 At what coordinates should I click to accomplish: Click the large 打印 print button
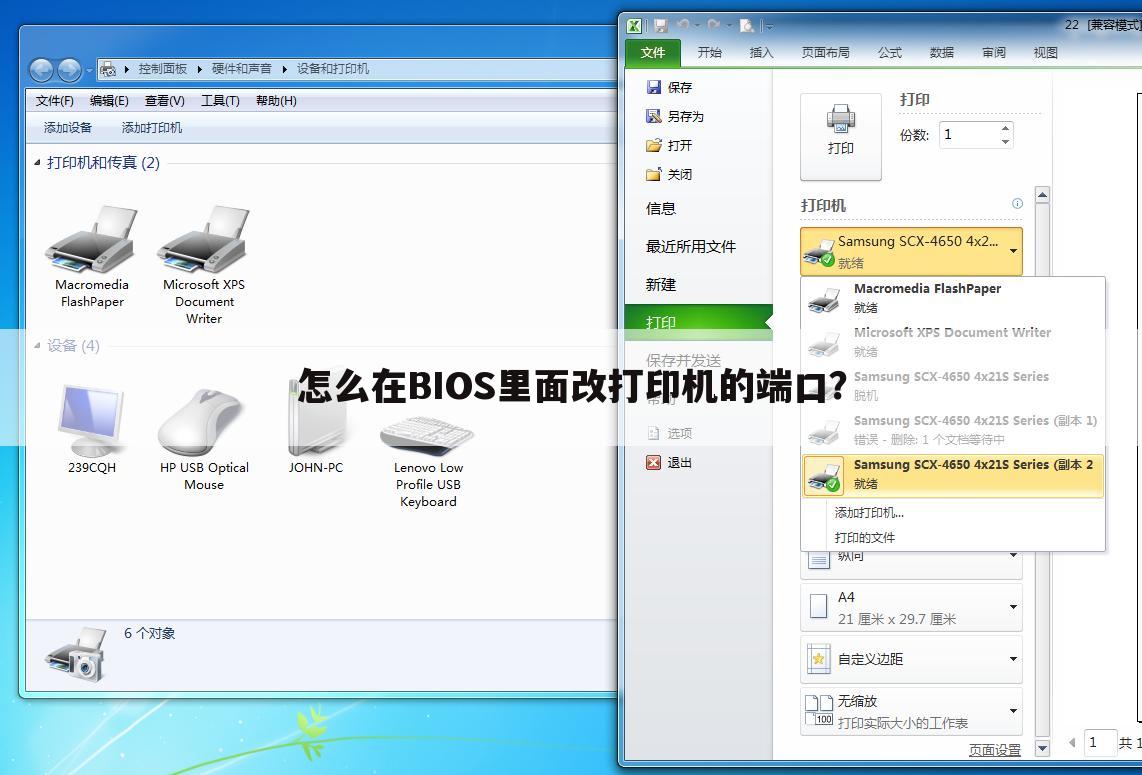[840, 136]
